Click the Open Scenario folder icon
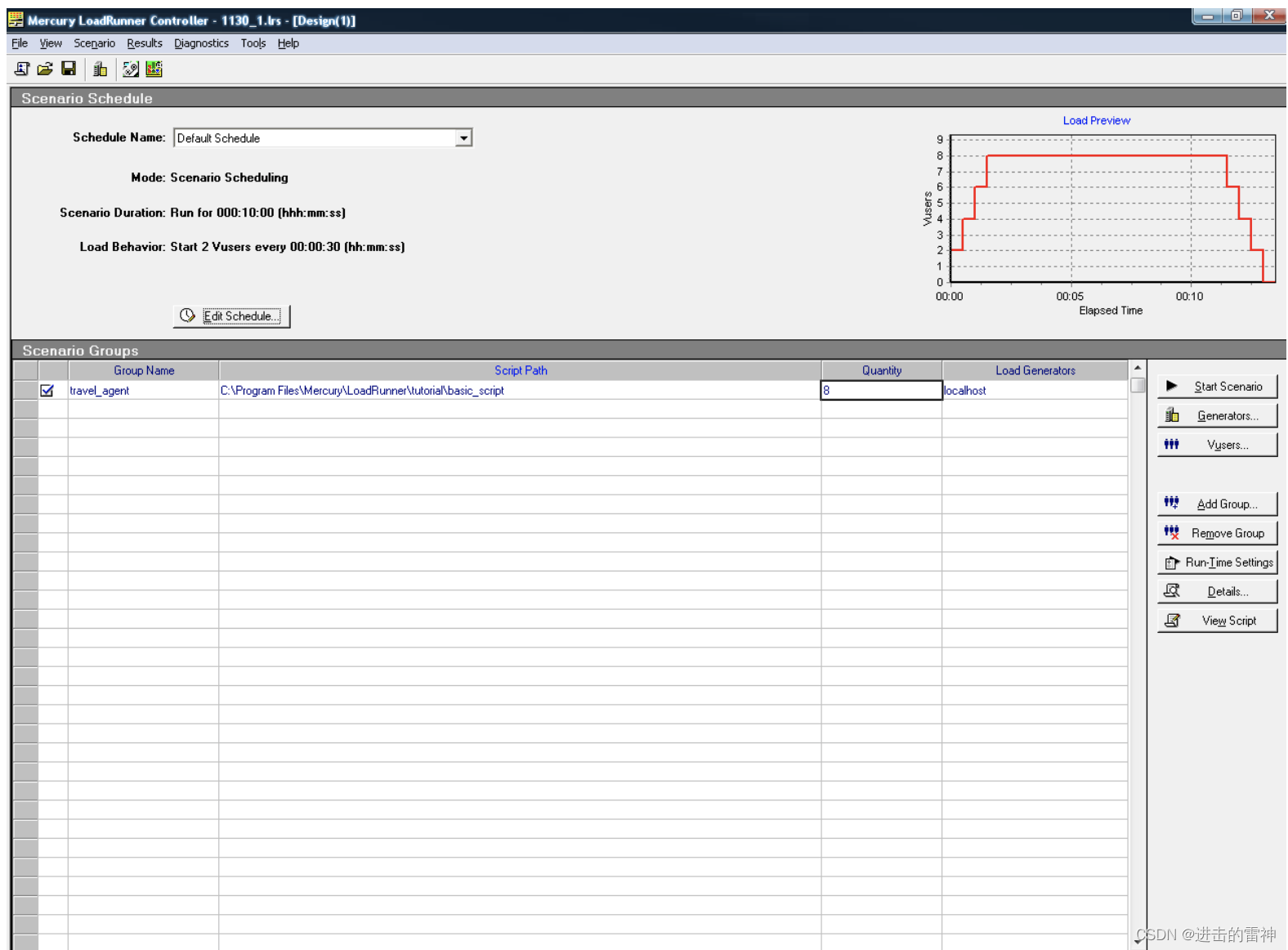 pos(45,69)
